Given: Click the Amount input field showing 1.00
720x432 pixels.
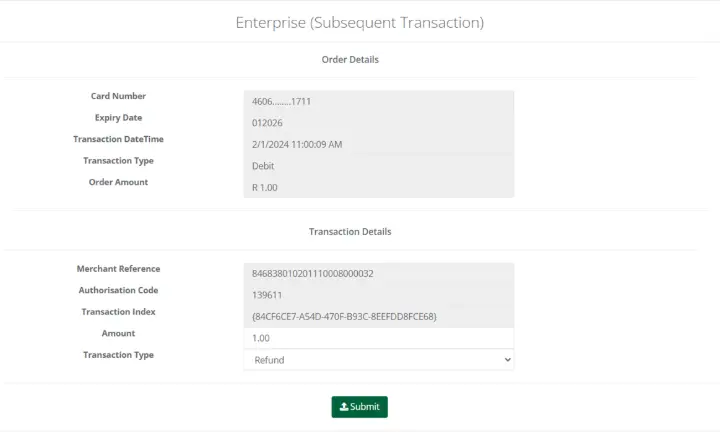Looking at the screenshot, I should [378, 338].
